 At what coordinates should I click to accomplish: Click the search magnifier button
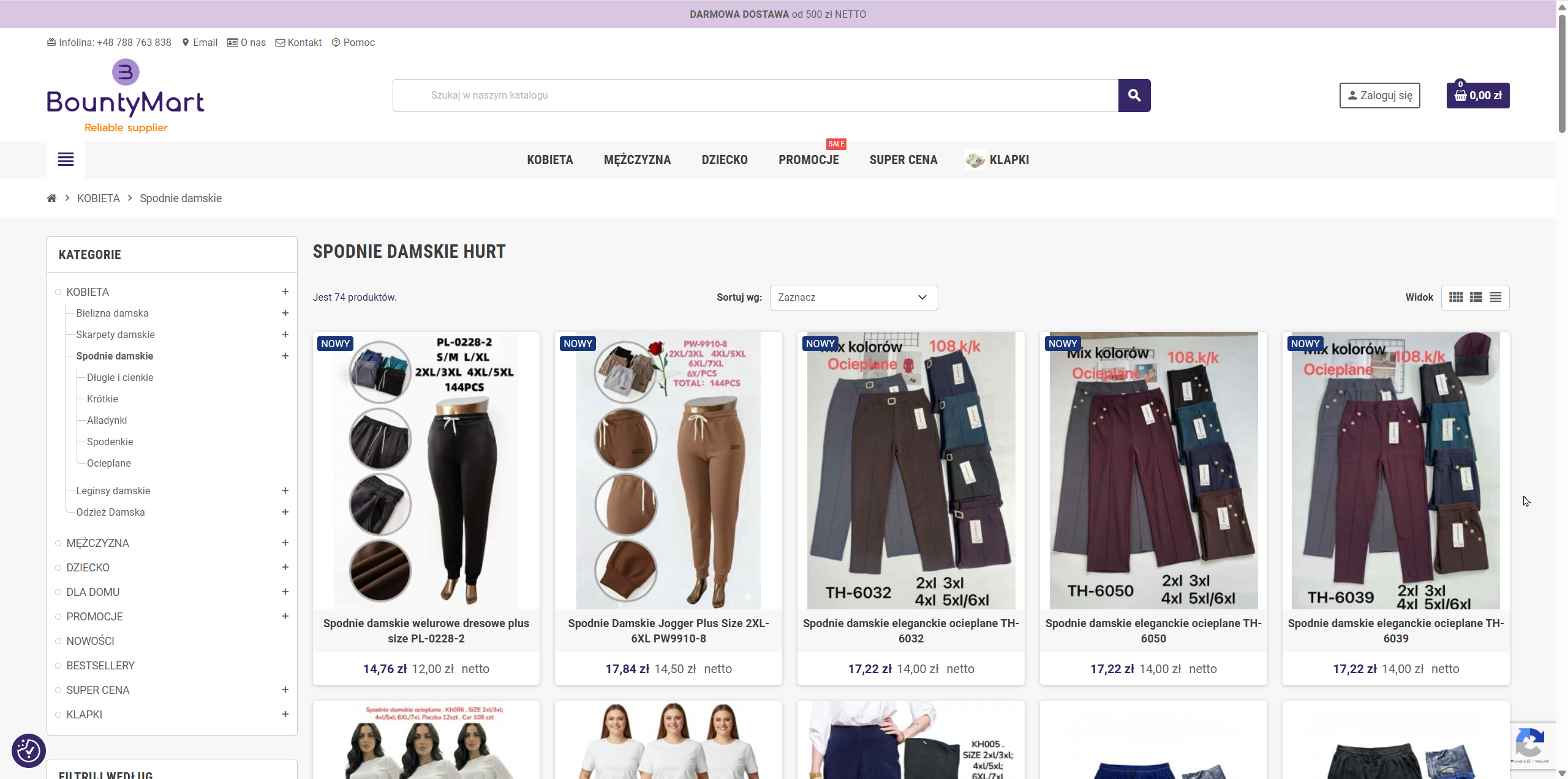pyautogui.click(x=1134, y=96)
